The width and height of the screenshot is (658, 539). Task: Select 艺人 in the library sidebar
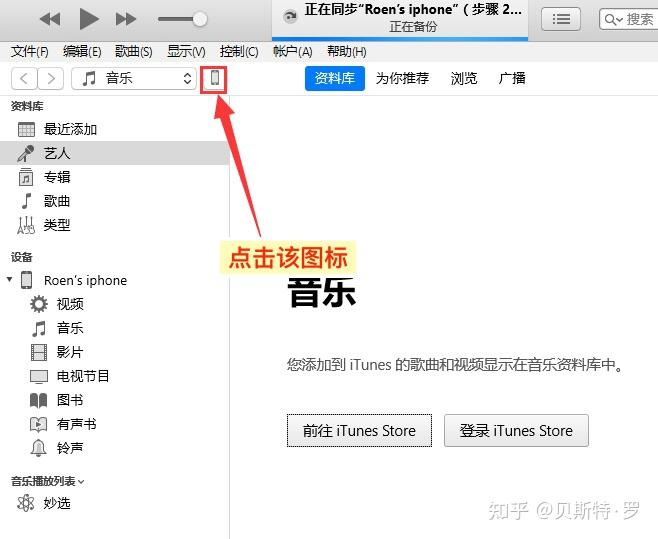115,153
